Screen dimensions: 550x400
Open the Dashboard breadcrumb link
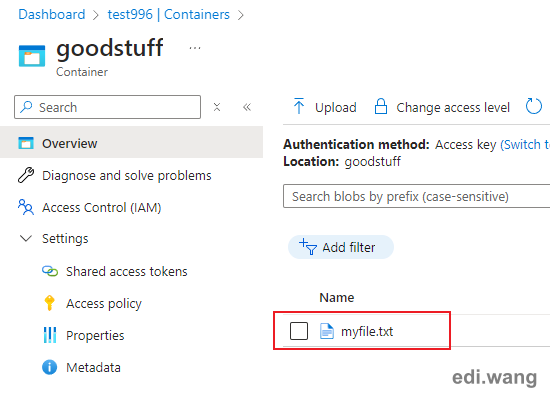tap(52, 14)
